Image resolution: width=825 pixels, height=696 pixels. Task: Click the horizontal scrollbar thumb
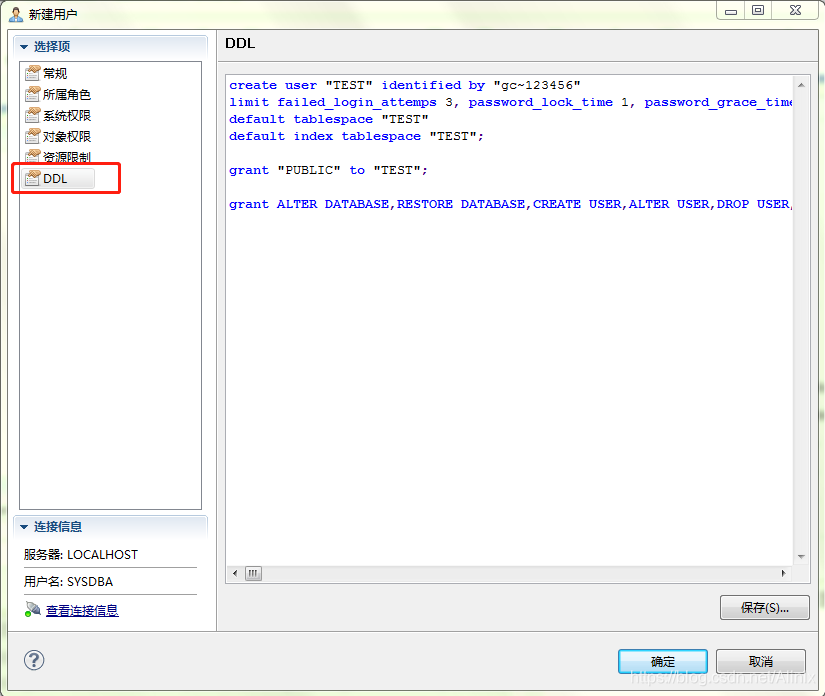253,573
